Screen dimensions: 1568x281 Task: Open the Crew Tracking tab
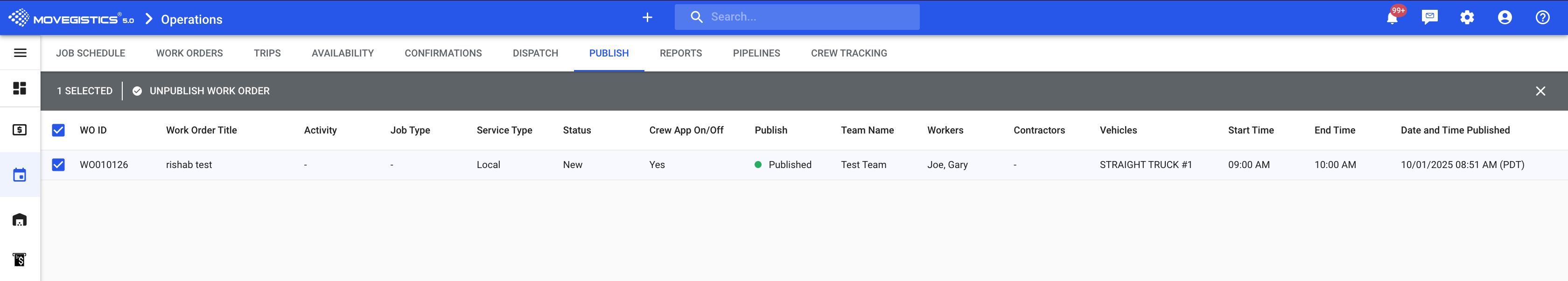click(x=848, y=54)
